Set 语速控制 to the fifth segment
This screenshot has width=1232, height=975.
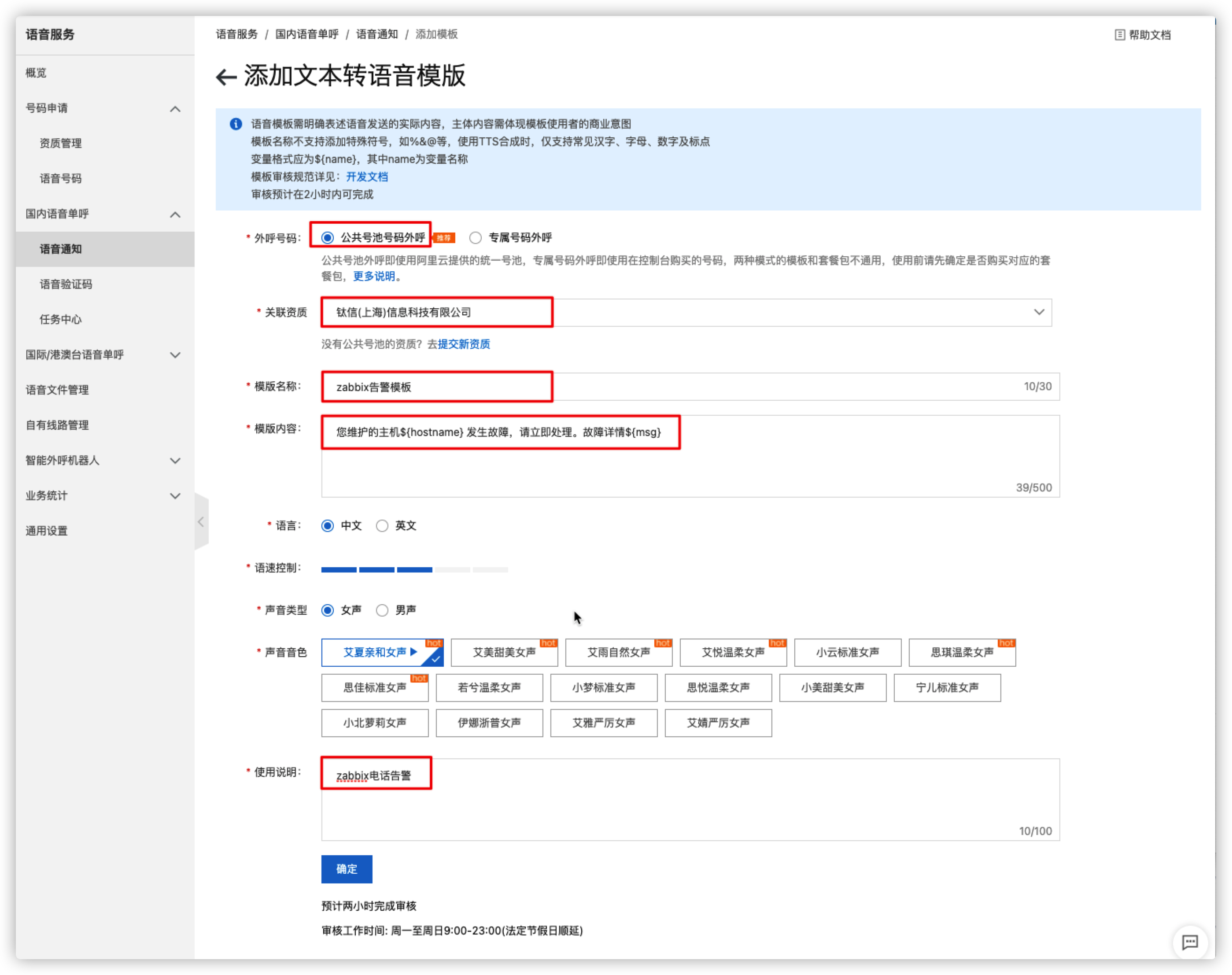pos(491,569)
